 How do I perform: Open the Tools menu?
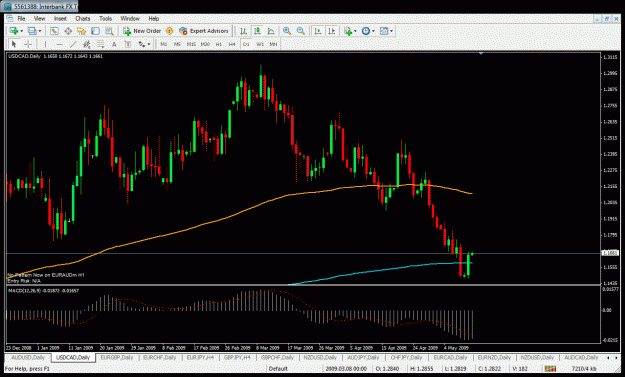pos(105,18)
